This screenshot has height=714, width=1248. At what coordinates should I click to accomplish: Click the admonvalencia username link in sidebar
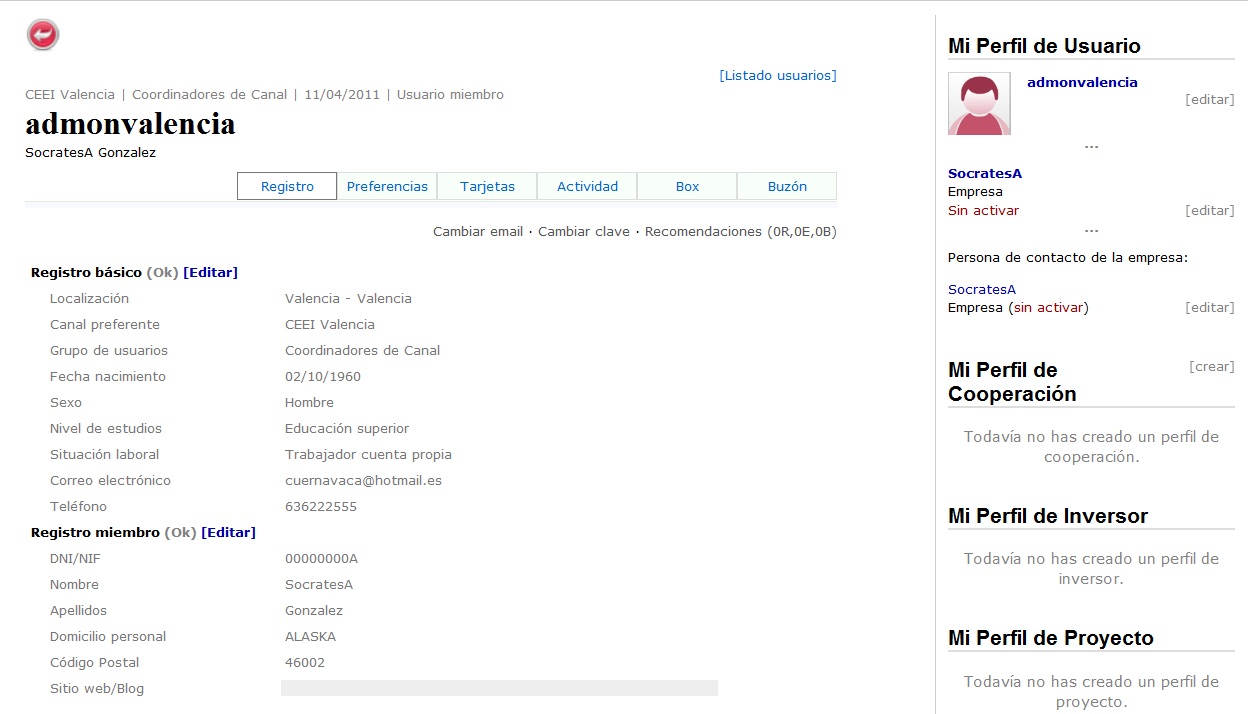(x=1082, y=82)
